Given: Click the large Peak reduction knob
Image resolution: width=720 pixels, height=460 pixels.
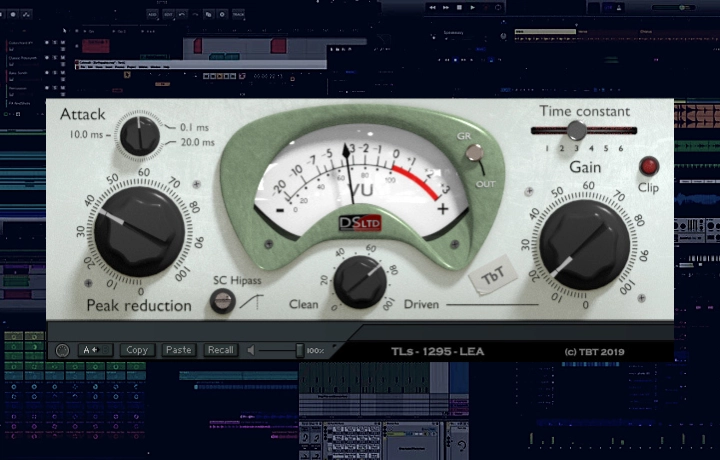Looking at the screenshot, I should pos(140,232).
